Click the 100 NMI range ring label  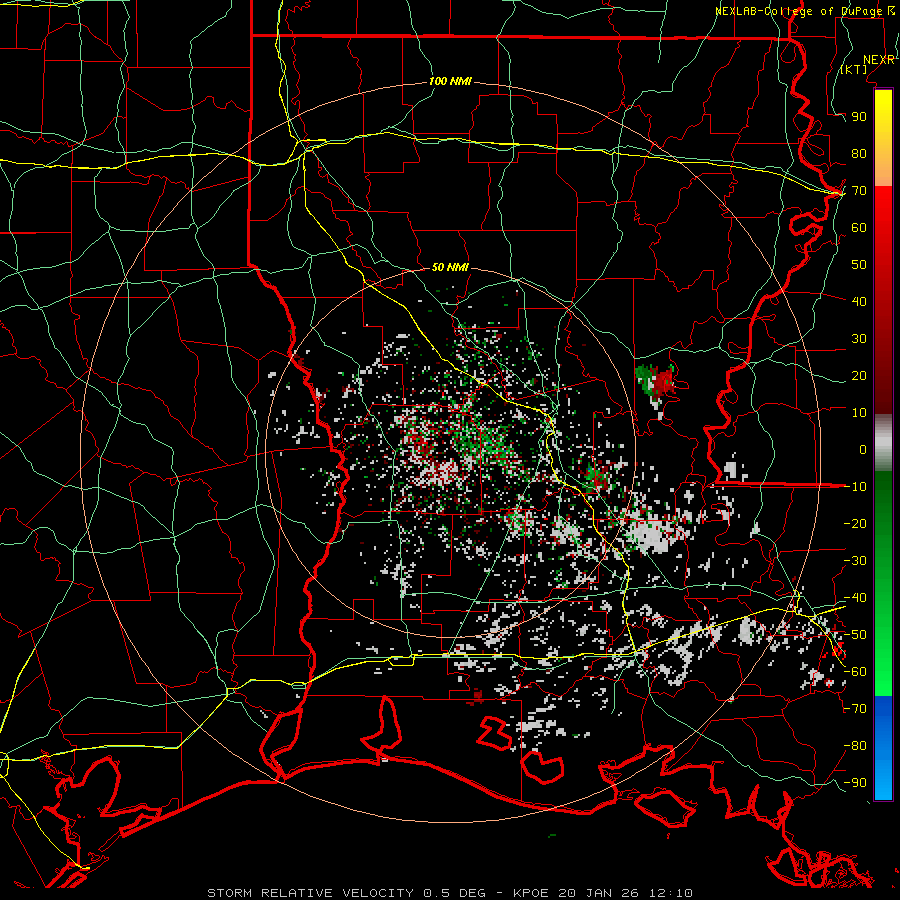[x=450, y=82]
